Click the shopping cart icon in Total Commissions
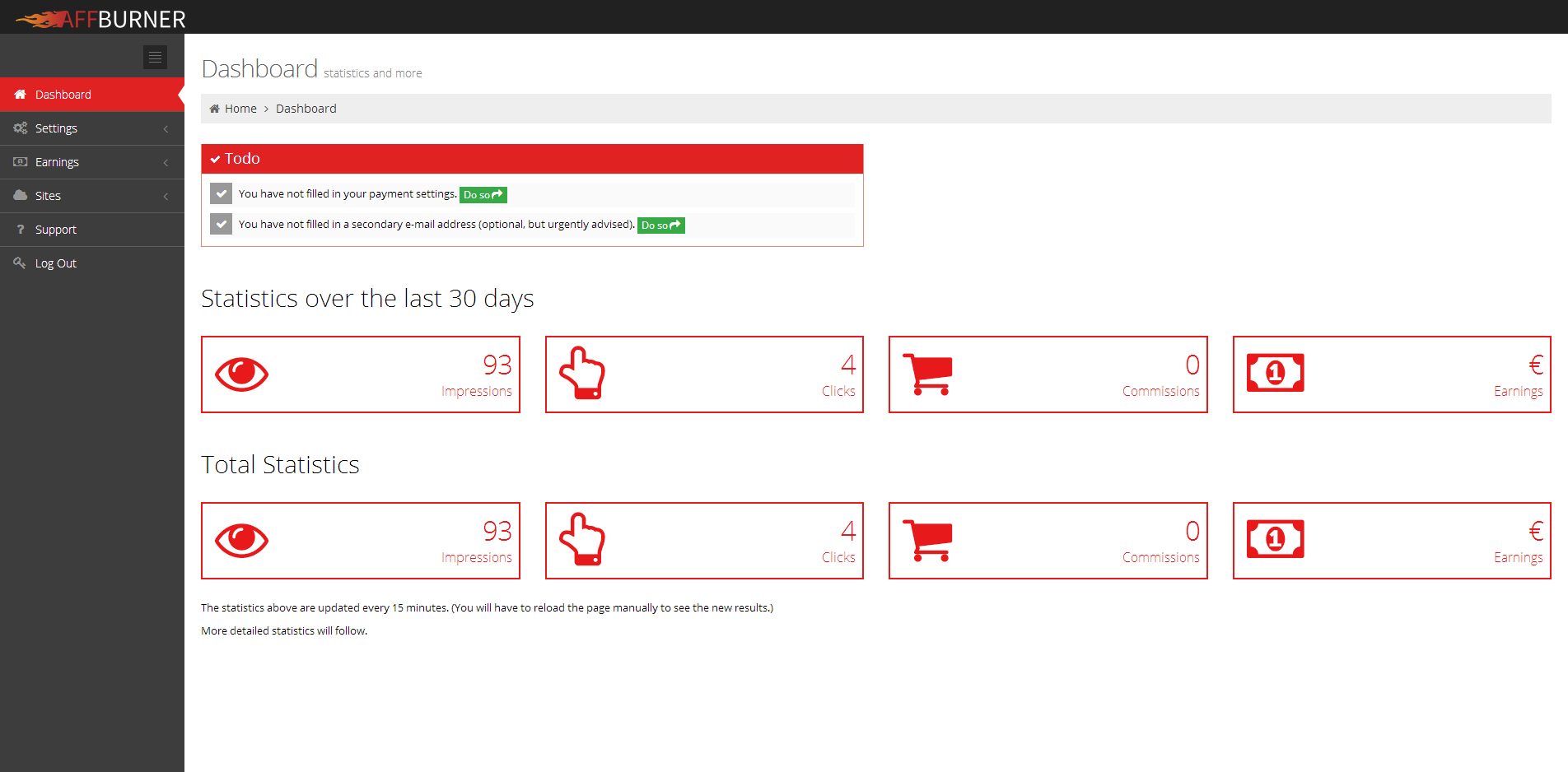Image resolution: width=1568 pixels, height=772 pixels. (x=928, y=541)
